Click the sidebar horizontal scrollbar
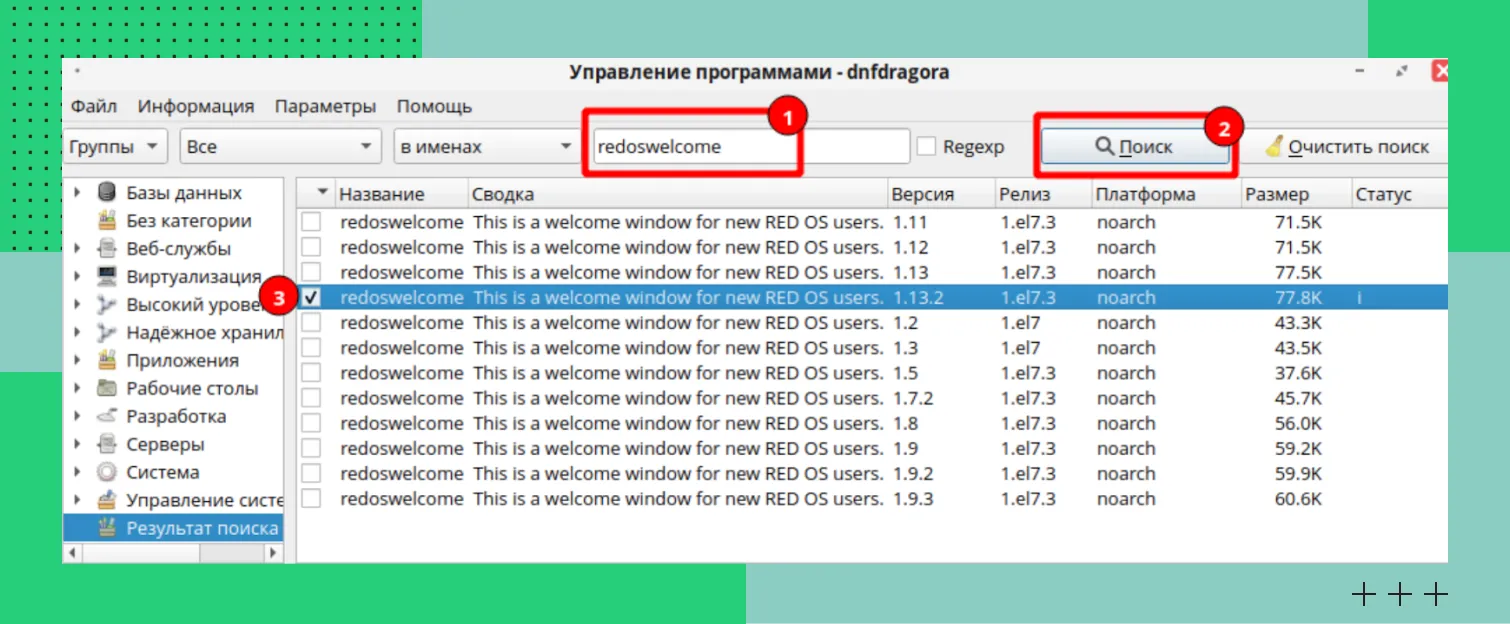 173,552
